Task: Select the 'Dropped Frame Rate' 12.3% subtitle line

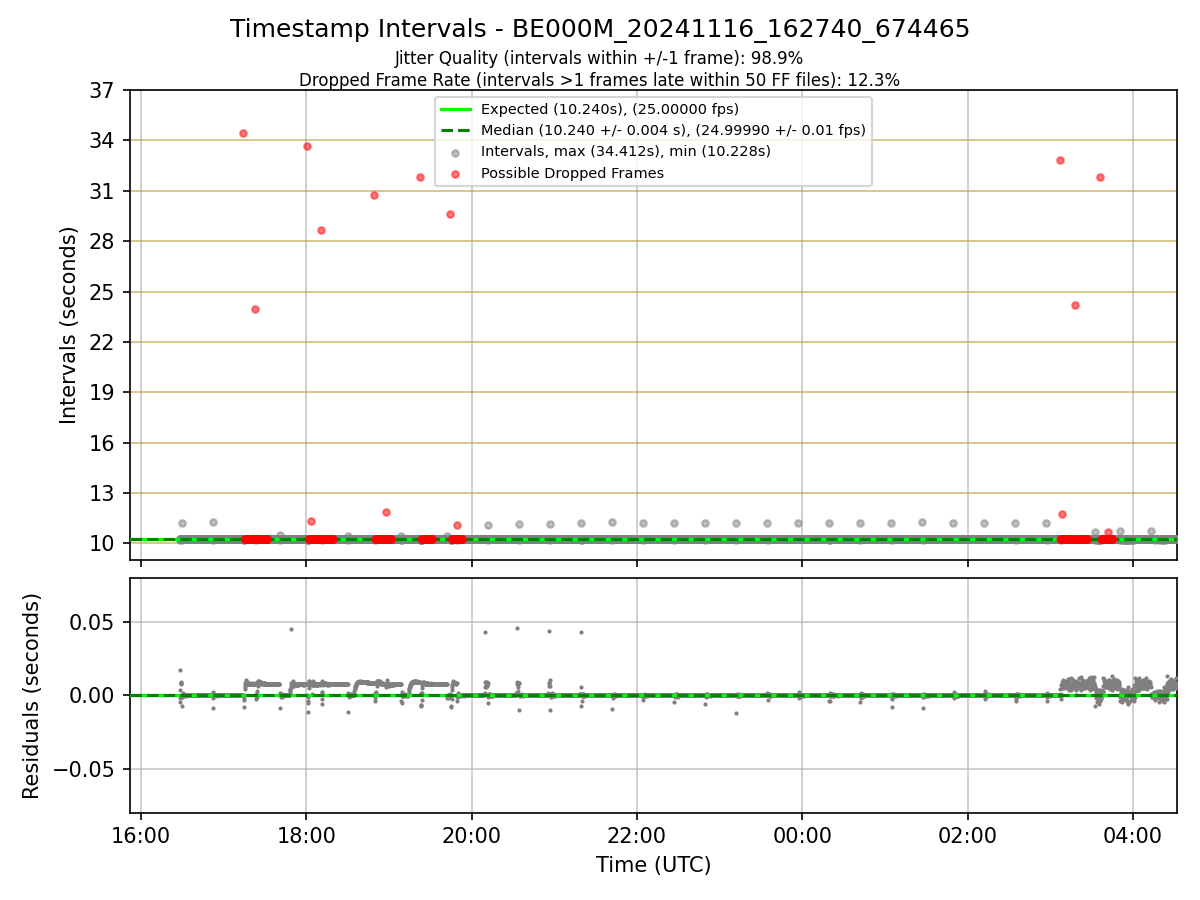Action: (x=599, y=80)
